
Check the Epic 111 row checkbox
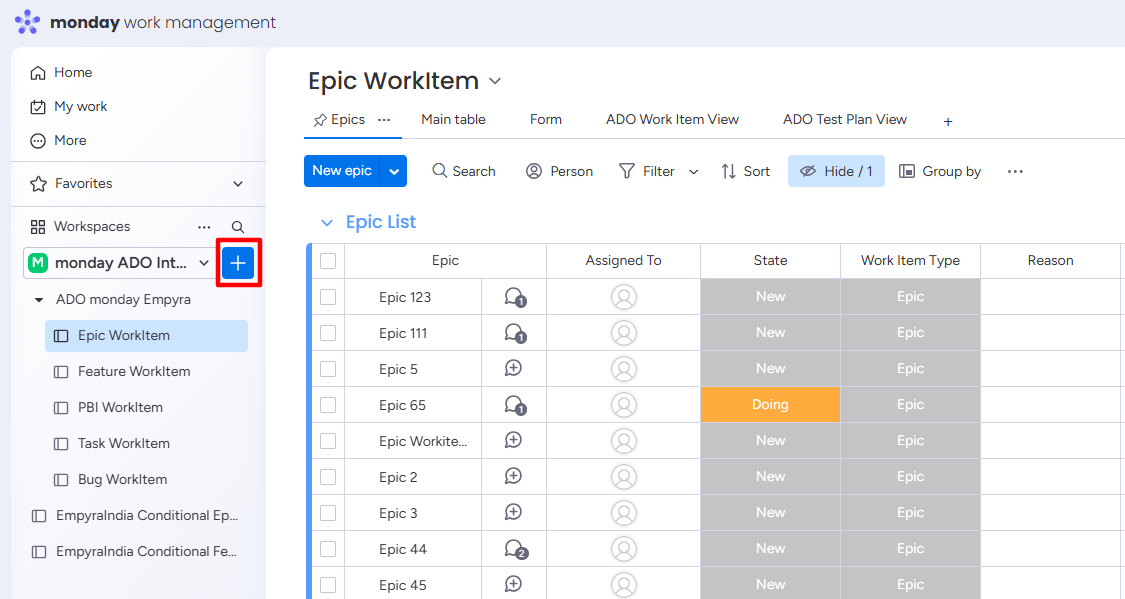[x=328, y=333]
